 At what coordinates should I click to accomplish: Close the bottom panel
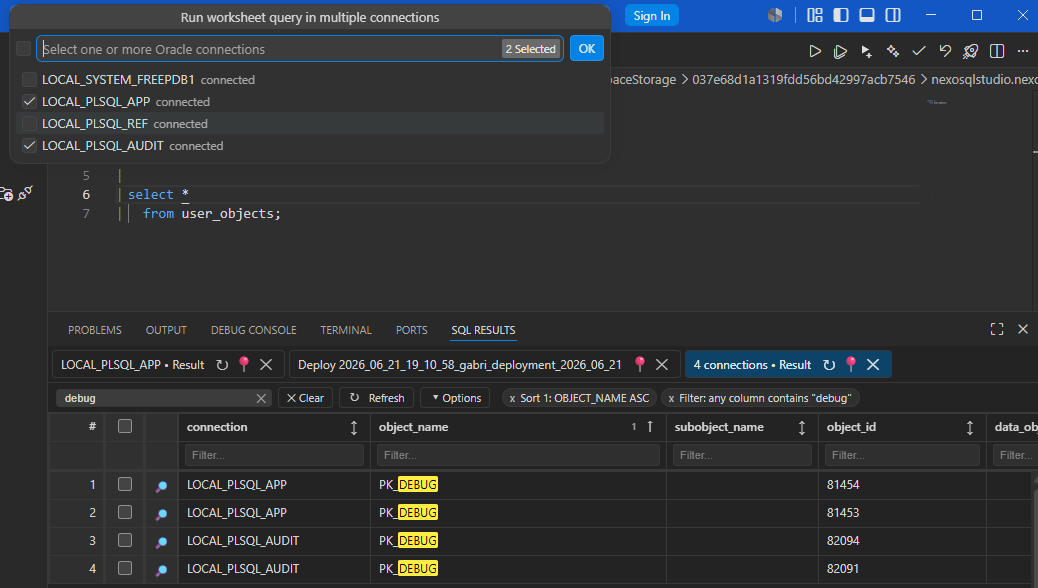[1023, 329]
